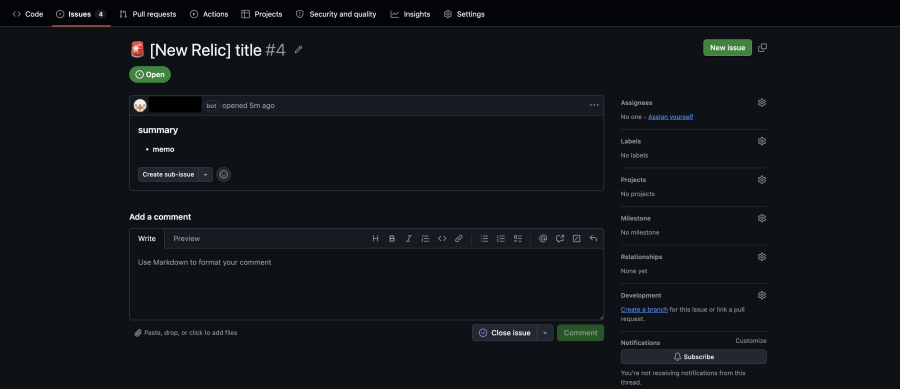Click the 'None yet' Relationships text
Viewport: 900px width, 389px height.
[634, 271]
